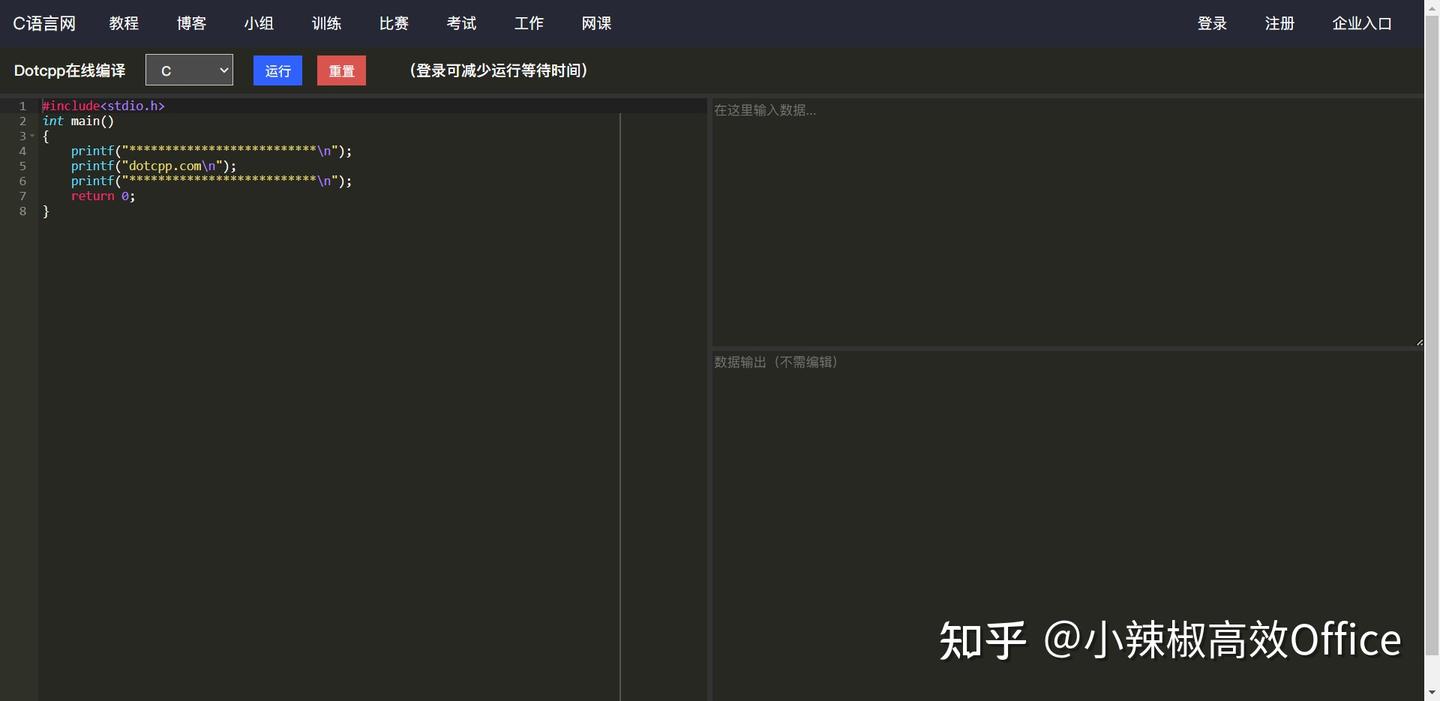
Task: Open the 网课 online courses section
Action: pos(596,23)
